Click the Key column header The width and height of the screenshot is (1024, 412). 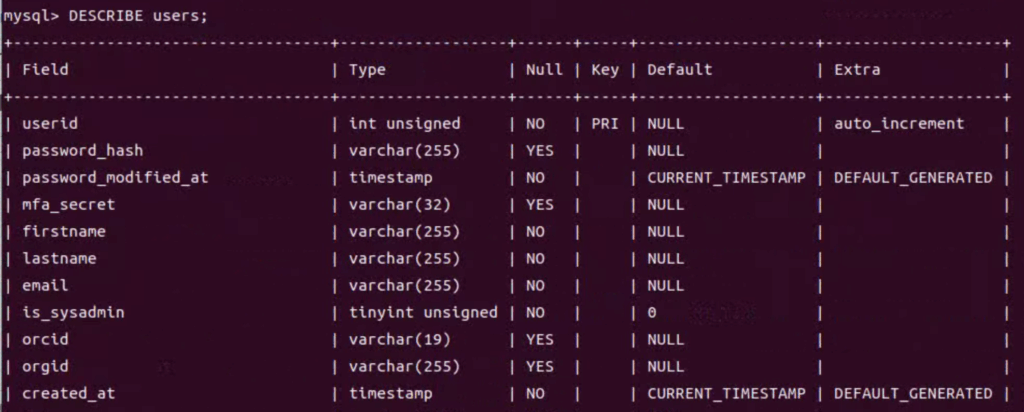click(x=605, y=70)
